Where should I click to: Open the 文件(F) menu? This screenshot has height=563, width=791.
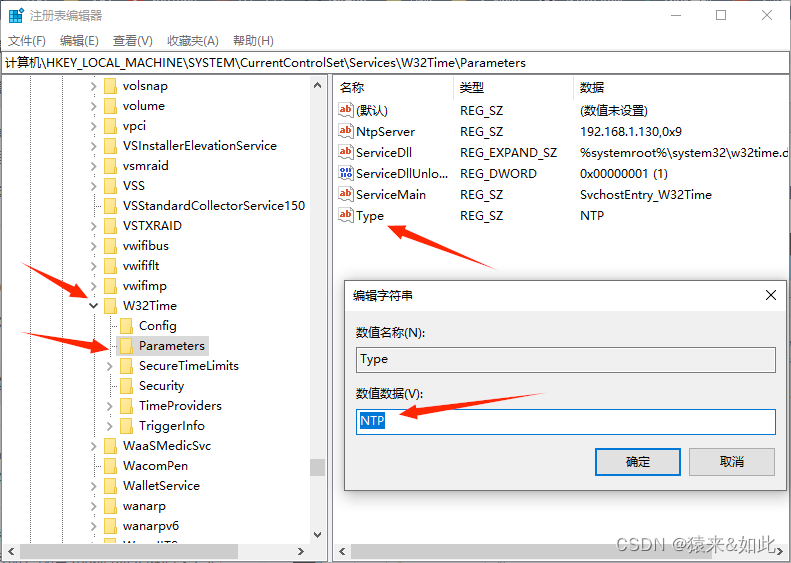pyautogui.click(x=27, y=41)
